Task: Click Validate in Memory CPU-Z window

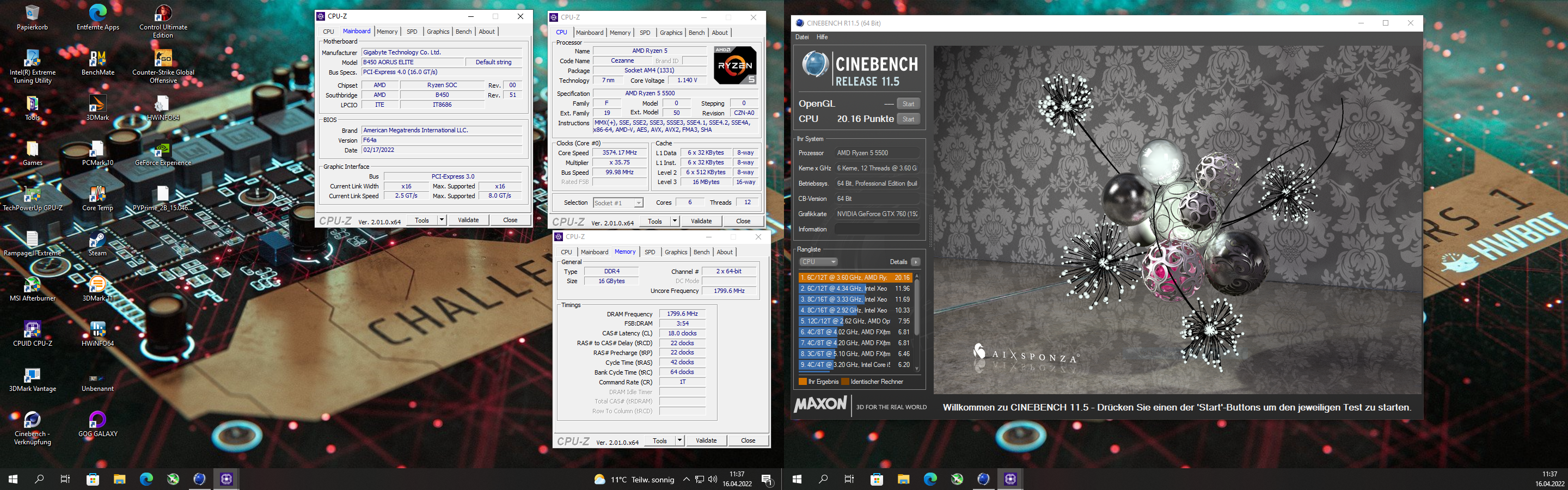Action: coord(706,440)
